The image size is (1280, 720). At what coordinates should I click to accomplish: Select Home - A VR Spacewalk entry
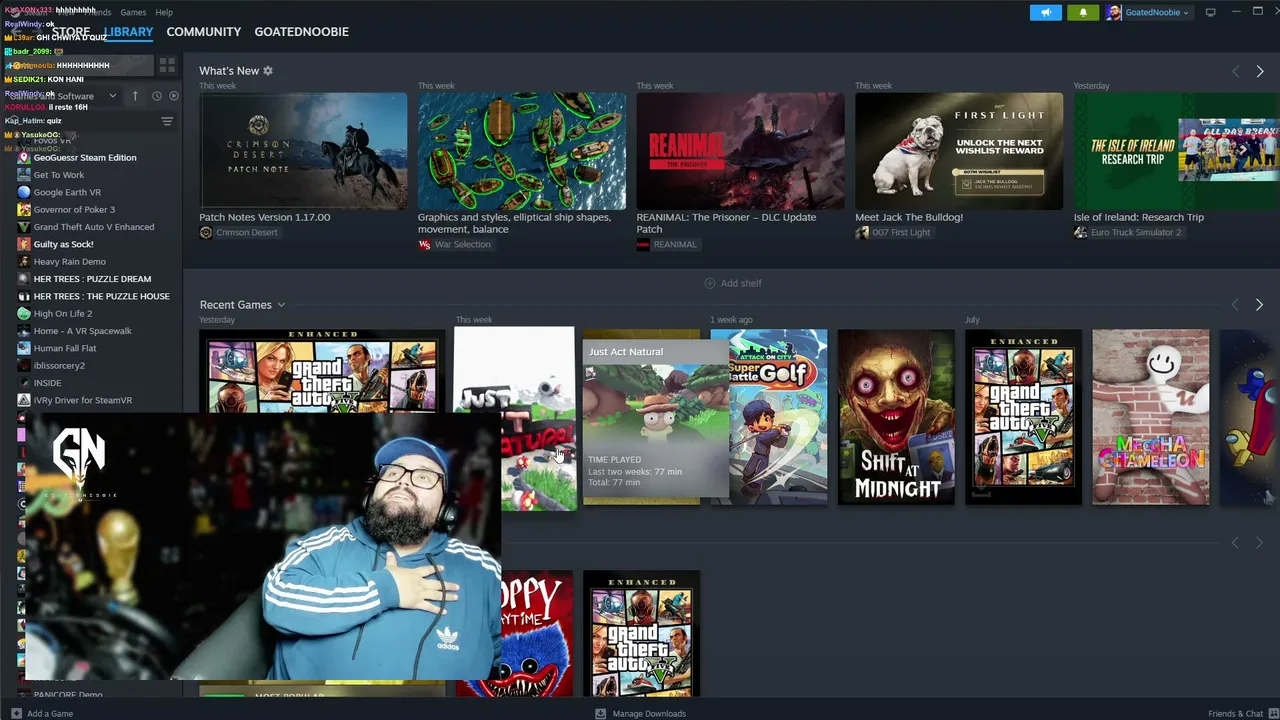tap(82, 331)
